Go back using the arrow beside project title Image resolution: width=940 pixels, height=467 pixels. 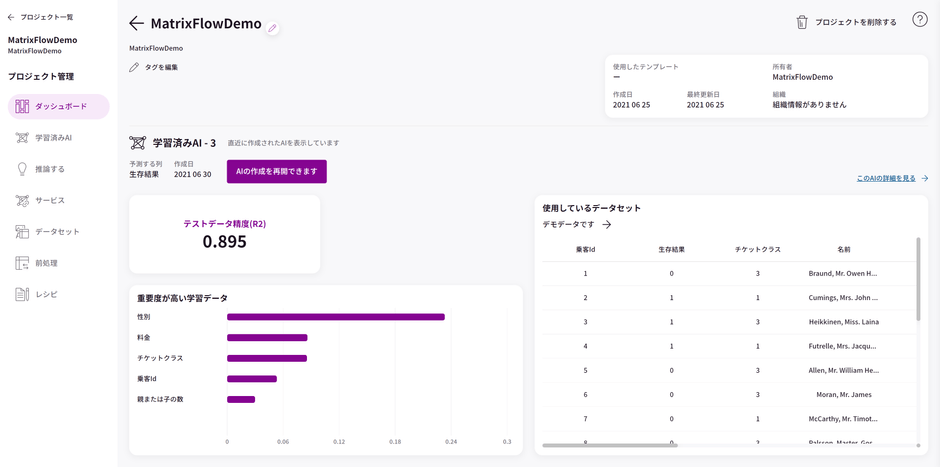pyautogui.click(x=137, y=23)
